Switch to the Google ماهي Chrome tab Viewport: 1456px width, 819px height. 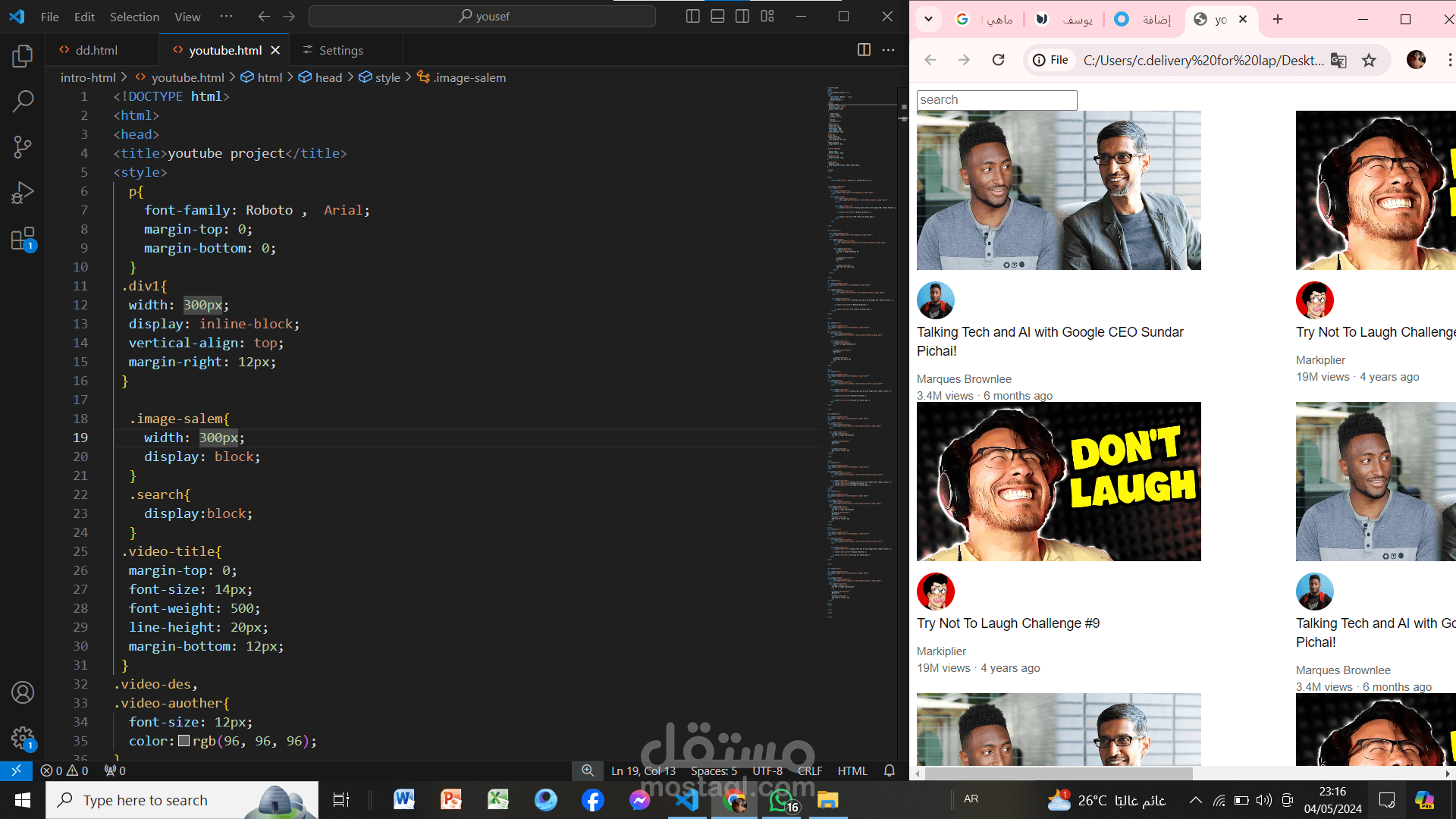(x=984, y=19)
